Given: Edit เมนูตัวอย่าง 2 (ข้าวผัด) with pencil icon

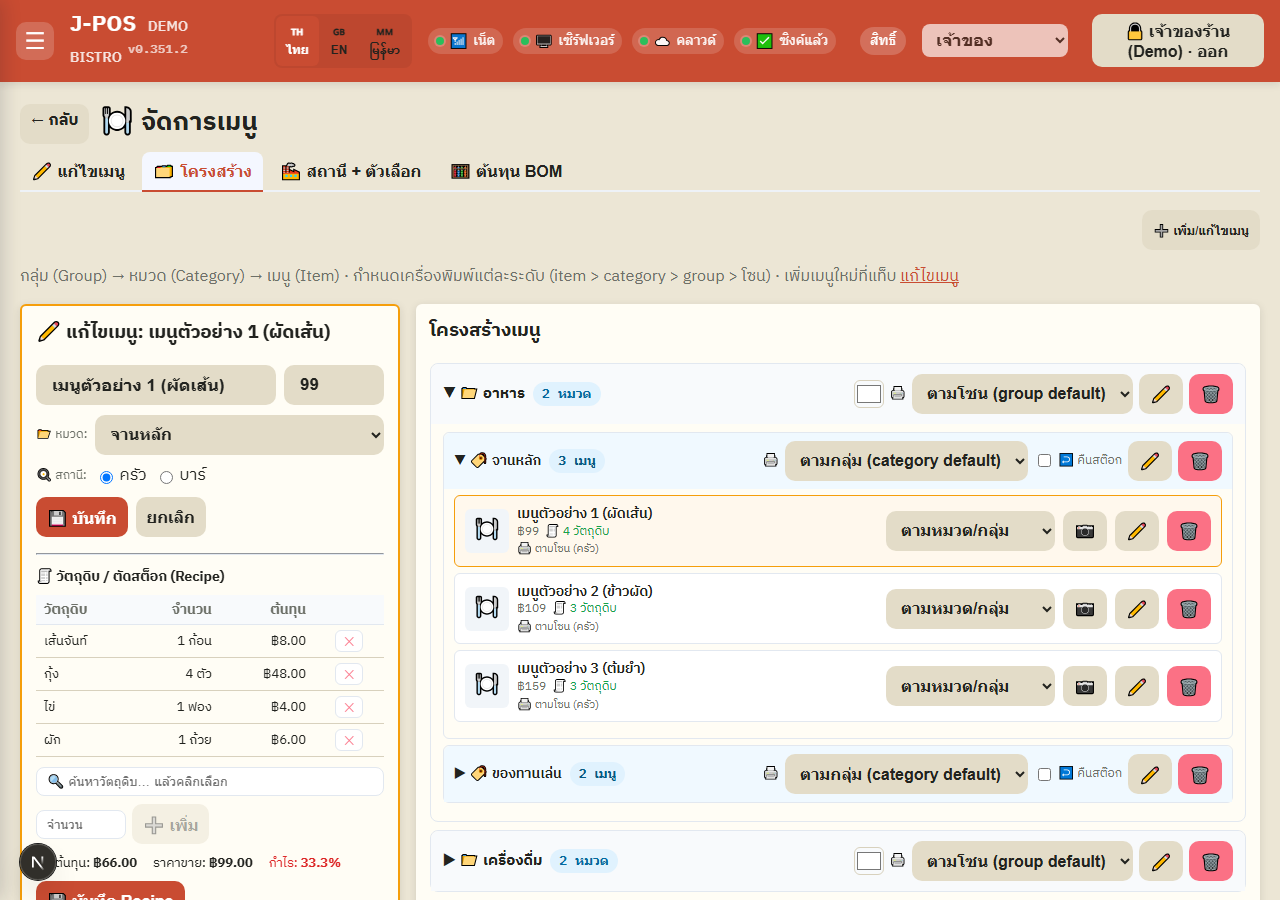Looking at the screenshot, I should [1137, 609].
